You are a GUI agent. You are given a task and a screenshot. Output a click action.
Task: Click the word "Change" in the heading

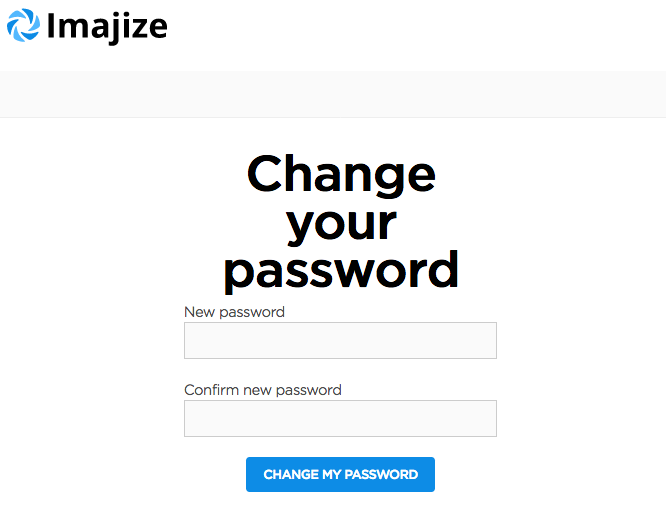click(341, 174)
